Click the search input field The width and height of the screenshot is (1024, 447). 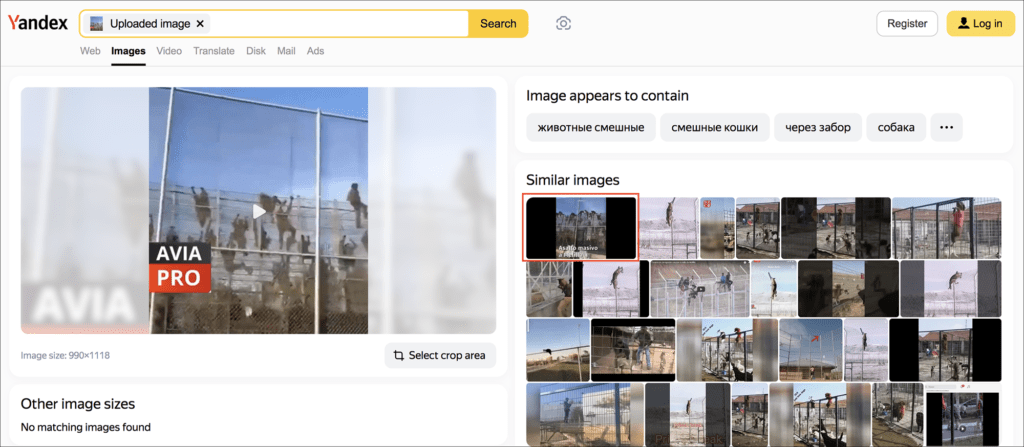(x=340, y=23)
